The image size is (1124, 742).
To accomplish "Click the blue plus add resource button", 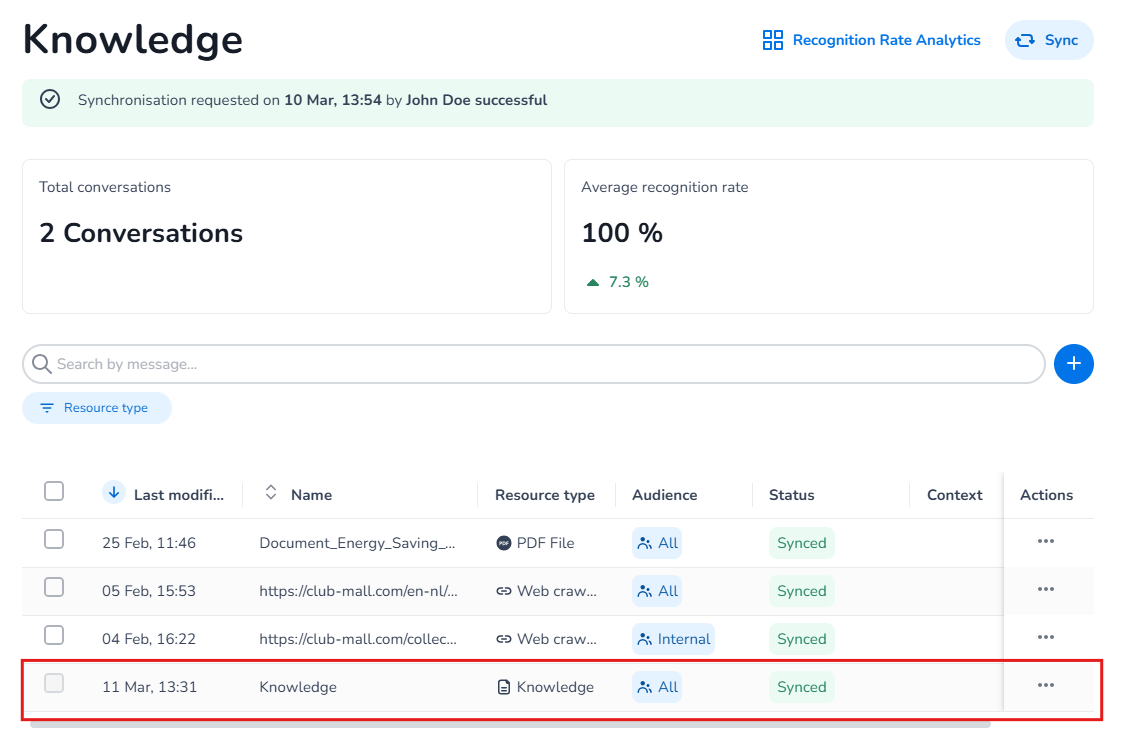I will [x=1073, y=364].
